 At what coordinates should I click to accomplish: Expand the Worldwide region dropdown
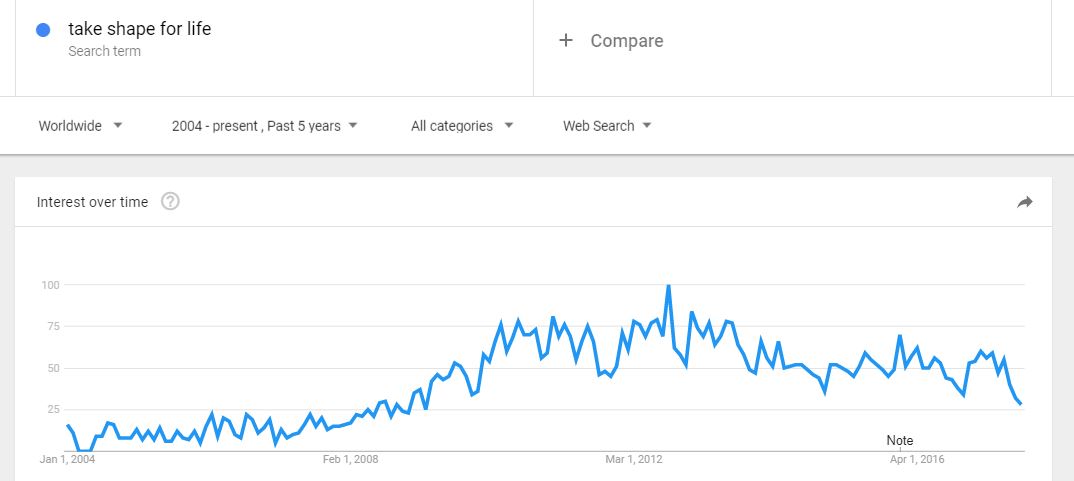click(x=80, y=126)
